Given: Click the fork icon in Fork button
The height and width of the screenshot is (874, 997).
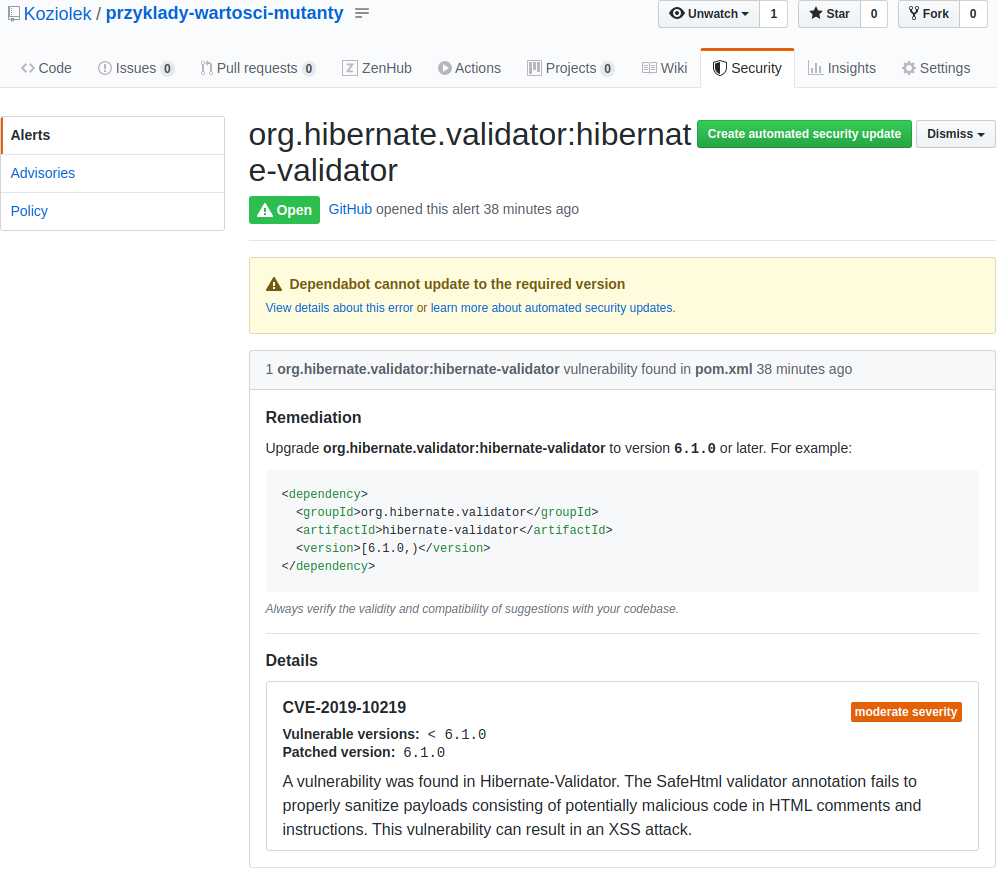Looking at the screenshot, I should pyautogui.click(x=914, y=13).
